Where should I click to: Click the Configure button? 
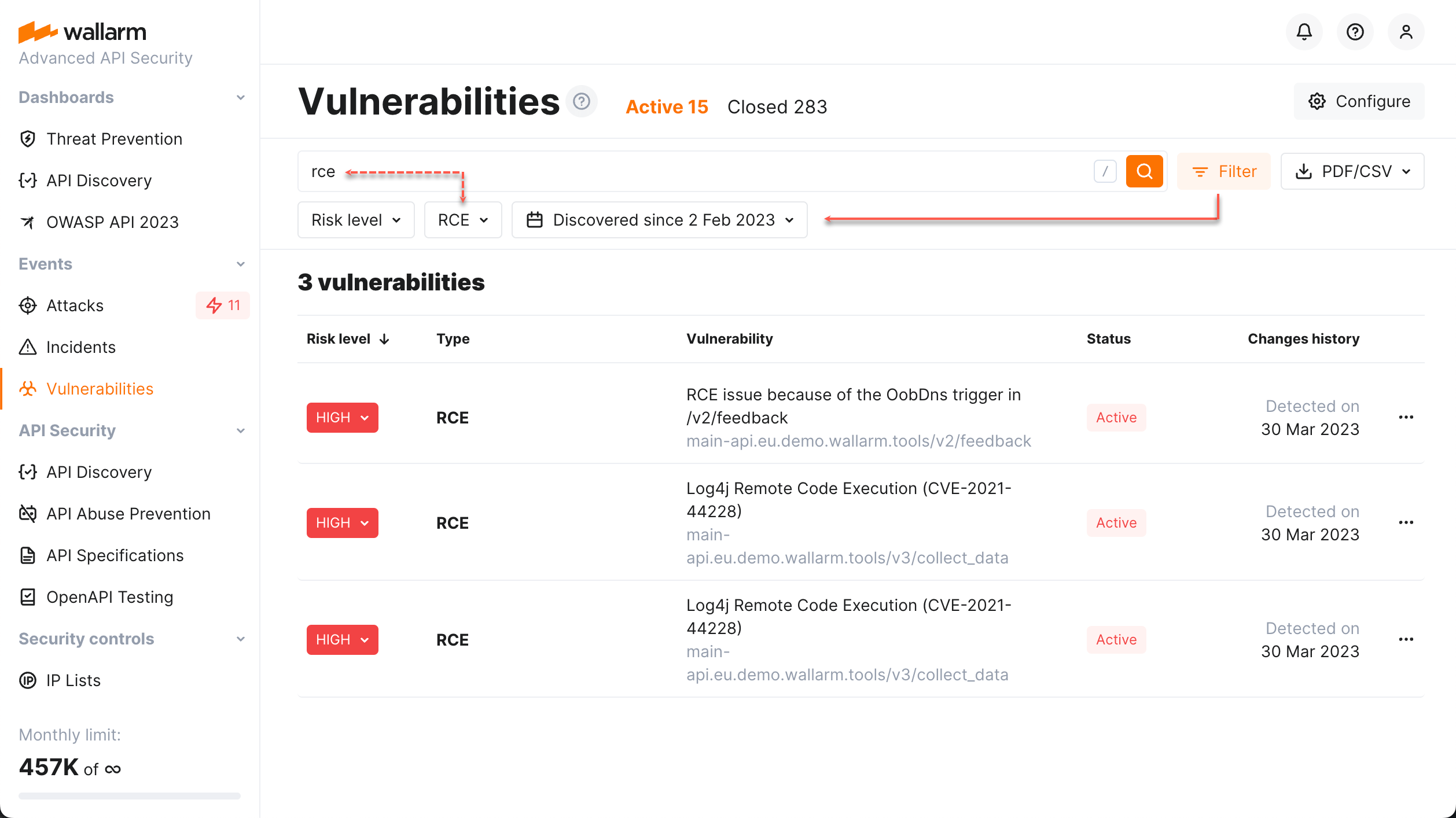tap(1359, 102)
